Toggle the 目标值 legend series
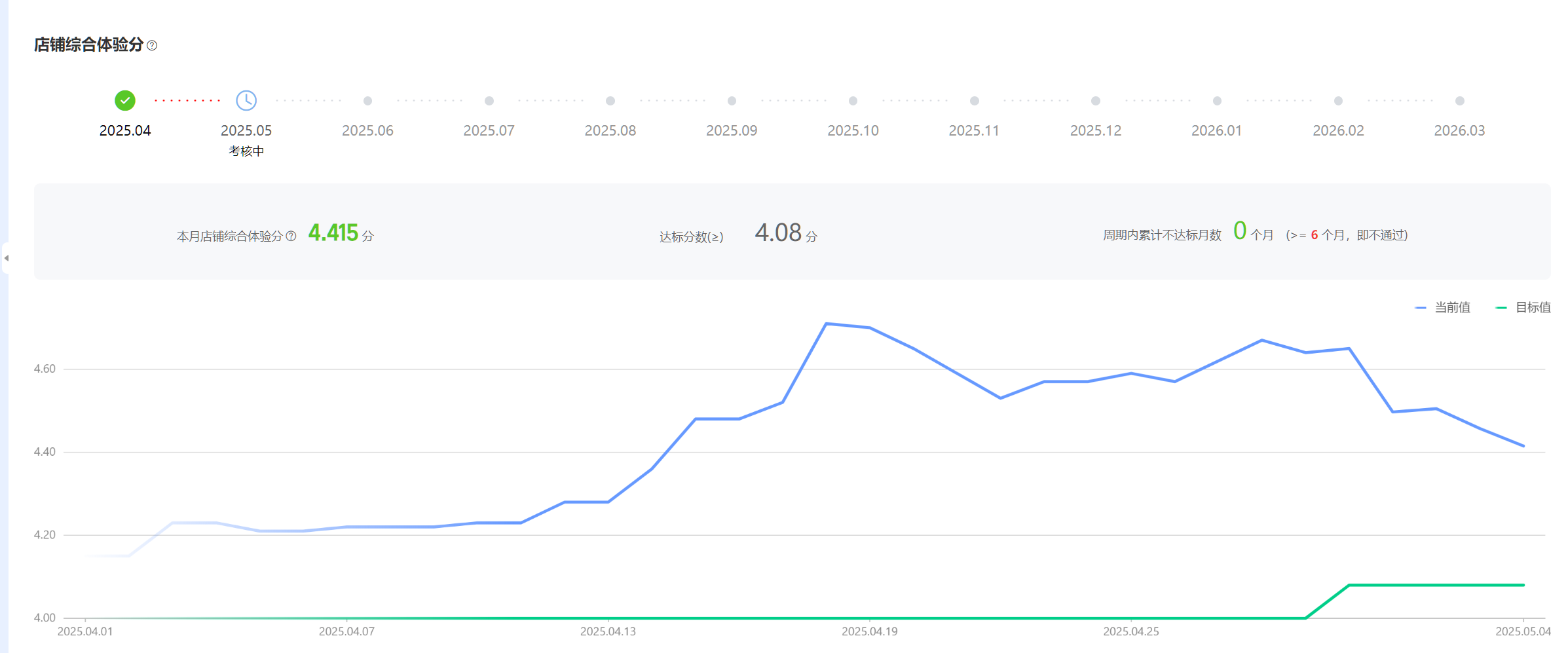Image resolution: width=1568 pixels, height=653 pixels. [x=1523, y=307]
